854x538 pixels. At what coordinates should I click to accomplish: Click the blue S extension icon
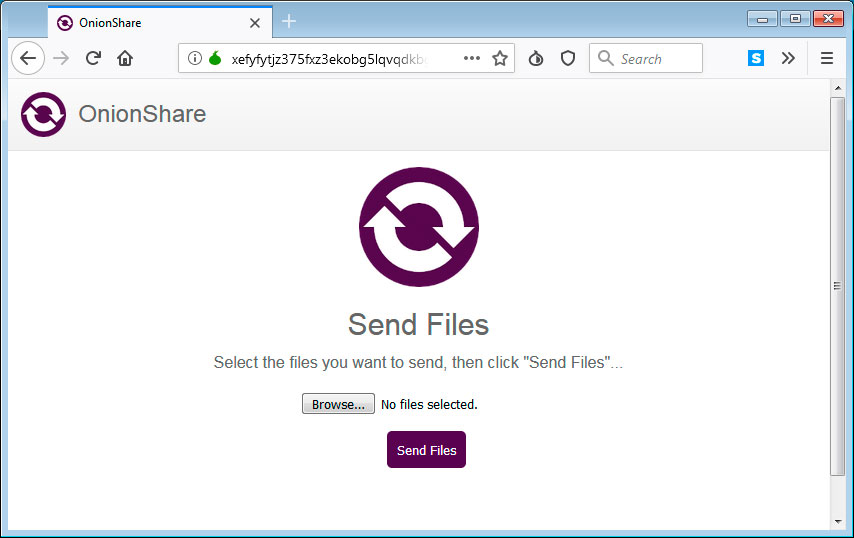(x=755, y=58)
